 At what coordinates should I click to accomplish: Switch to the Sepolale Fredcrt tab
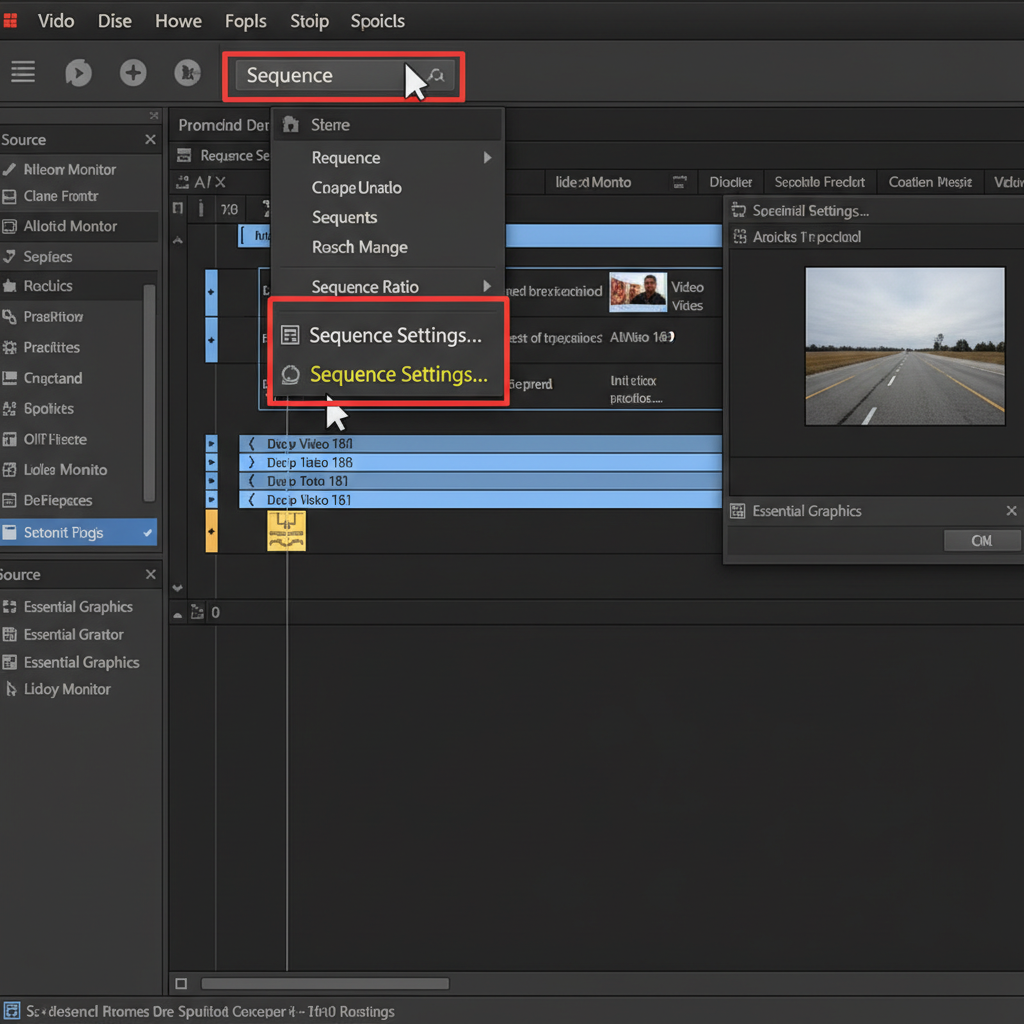tap(820, 182)
